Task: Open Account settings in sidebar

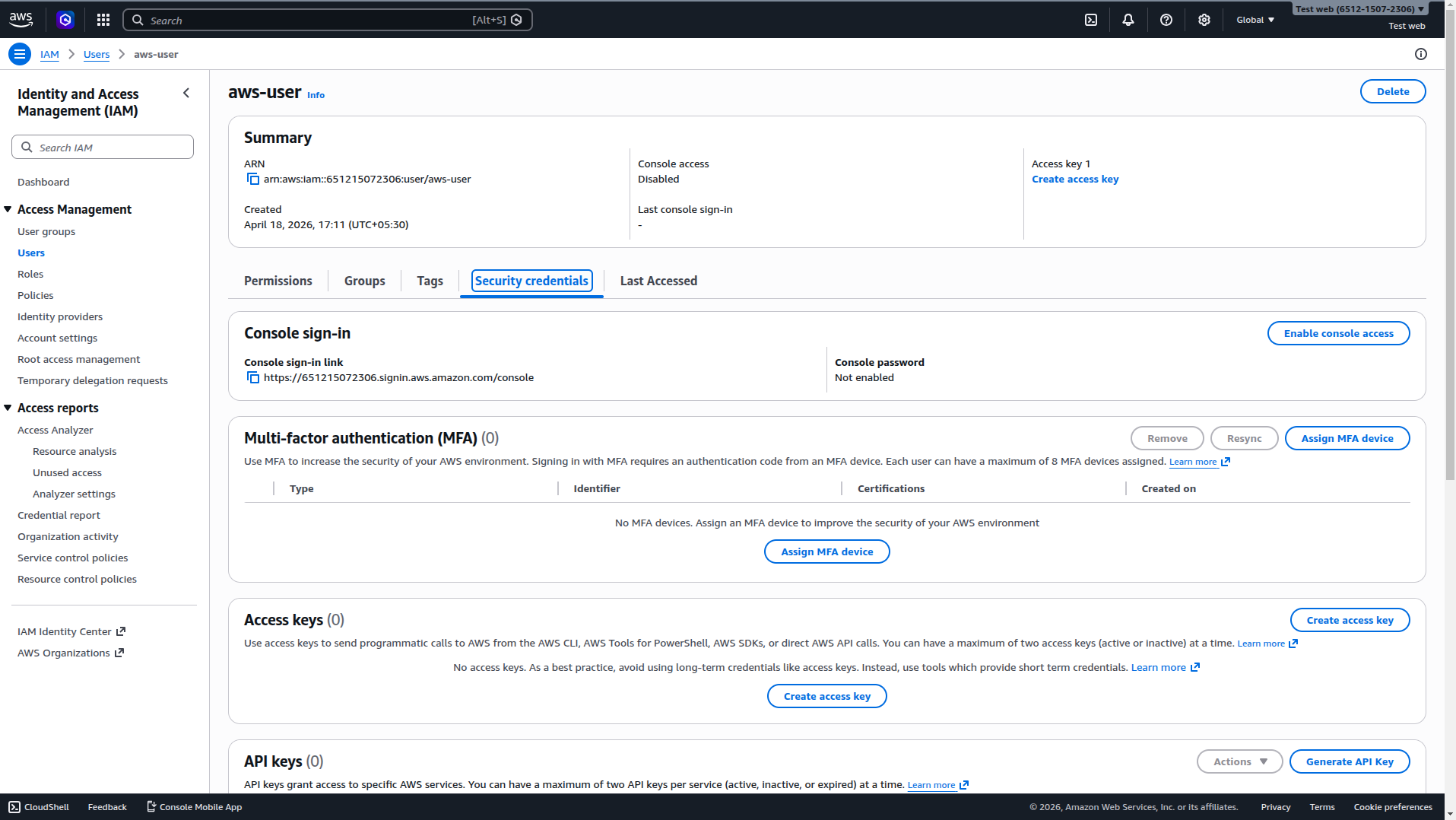Action: 58,338
